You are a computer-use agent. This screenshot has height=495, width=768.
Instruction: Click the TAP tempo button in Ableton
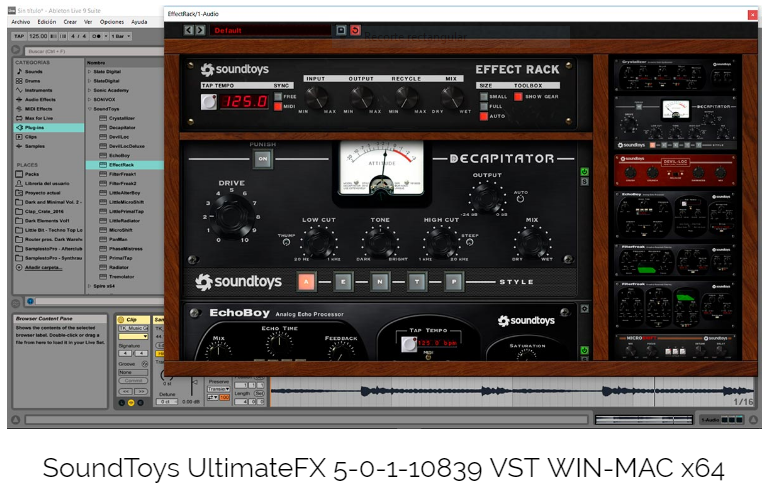tap(19, 36)
